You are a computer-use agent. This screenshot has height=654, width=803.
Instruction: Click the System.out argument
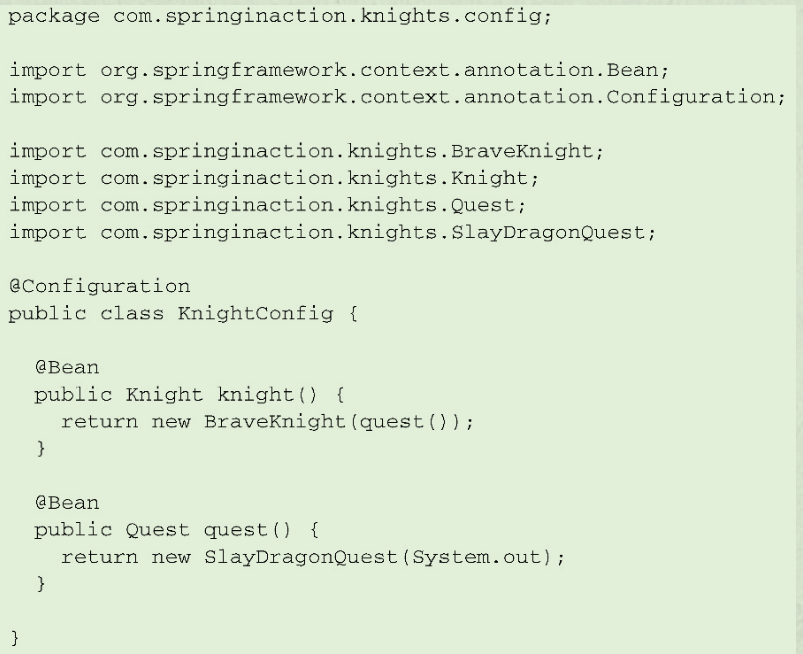[477, 557]
